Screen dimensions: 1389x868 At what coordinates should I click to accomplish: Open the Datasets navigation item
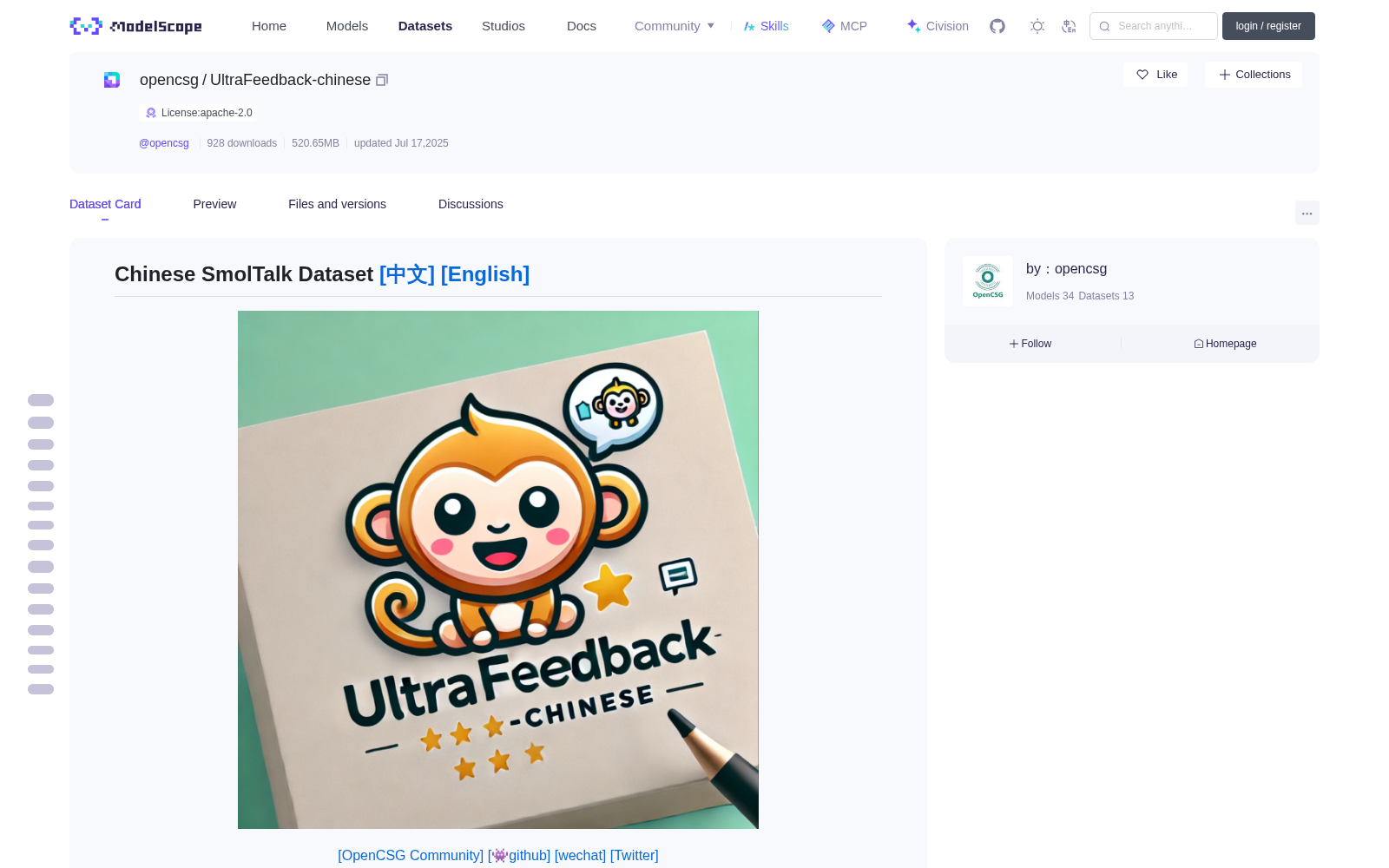(425, 26)
